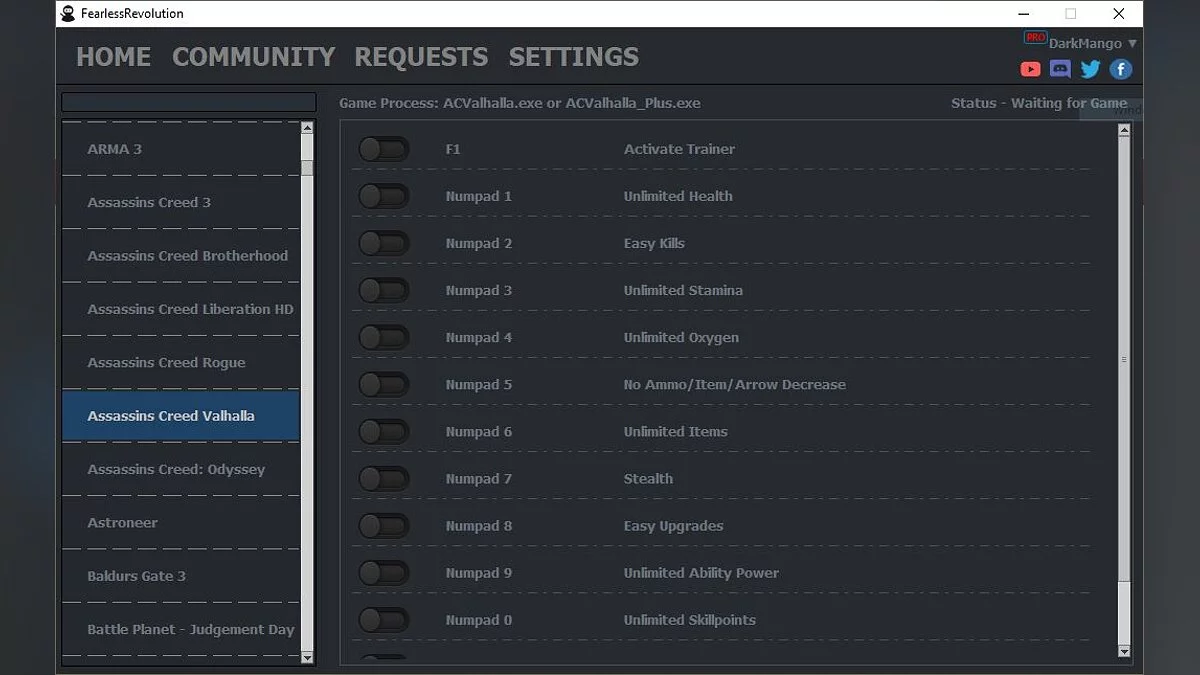Screen dimensions: 1200x675
Task: Select Battle Planet - Judgement Day
Action: click(x=181, y=629)
